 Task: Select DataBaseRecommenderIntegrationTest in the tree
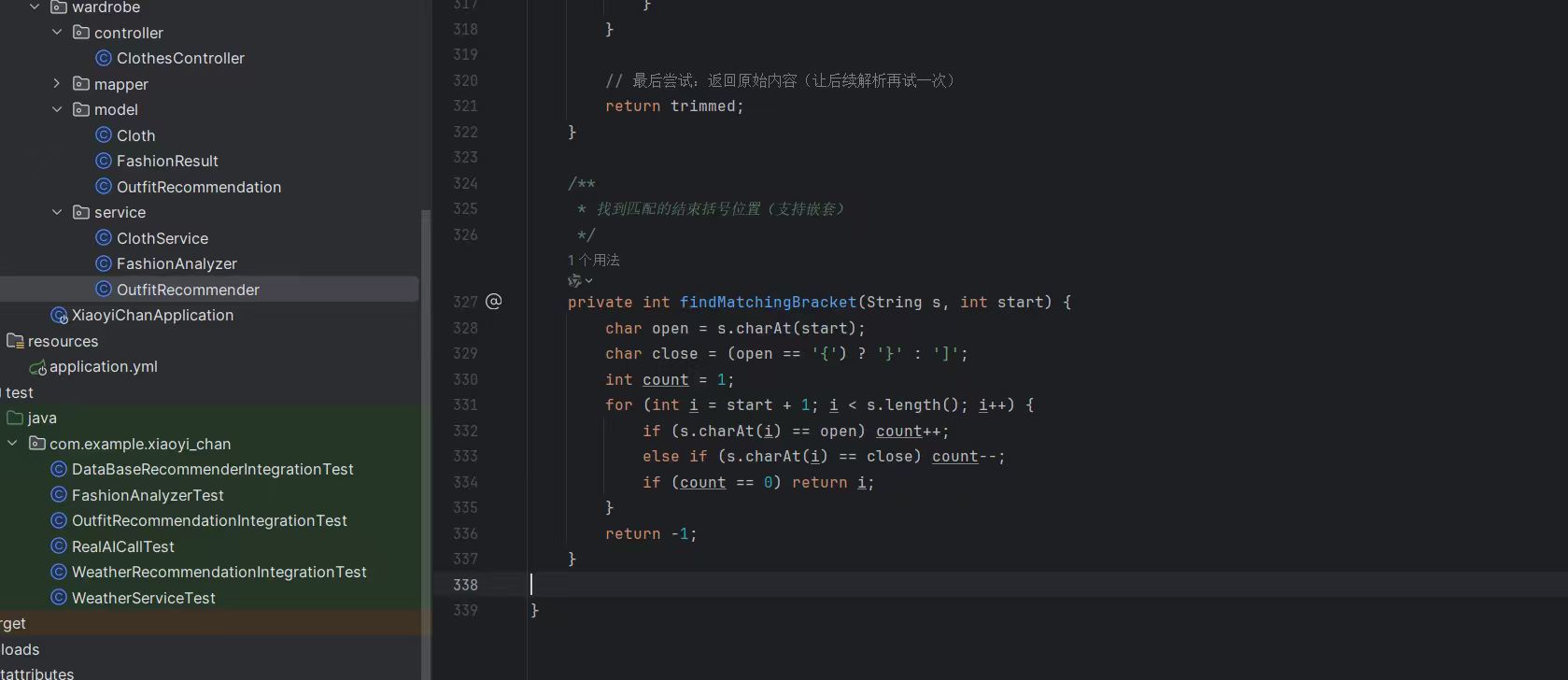(212, 469)
